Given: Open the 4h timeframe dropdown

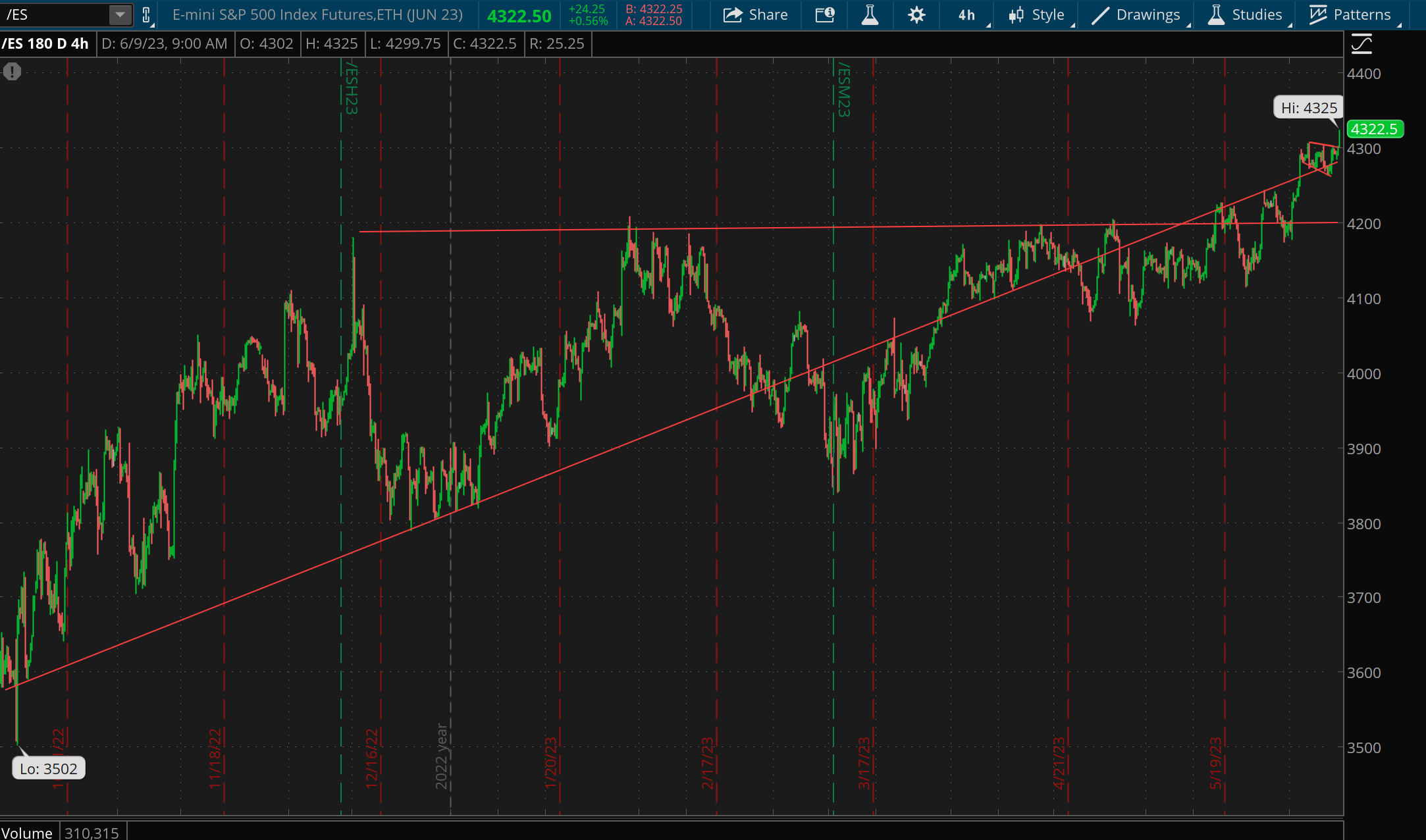Looking at the screenshot, I should 966,14.
